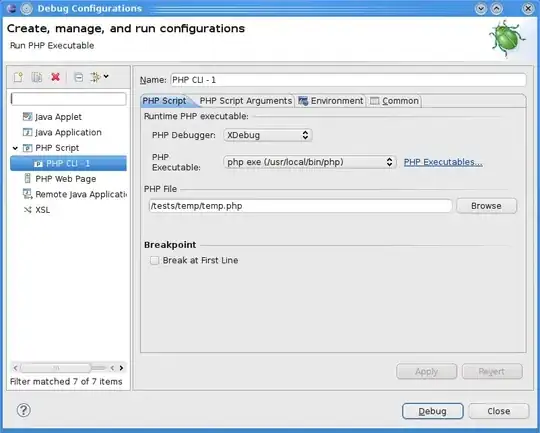Image resolution: width=540 pixels, height=433 pixels.
Task: Open the PHP Debugger XDebug dropdown
Action: [268, 135]
